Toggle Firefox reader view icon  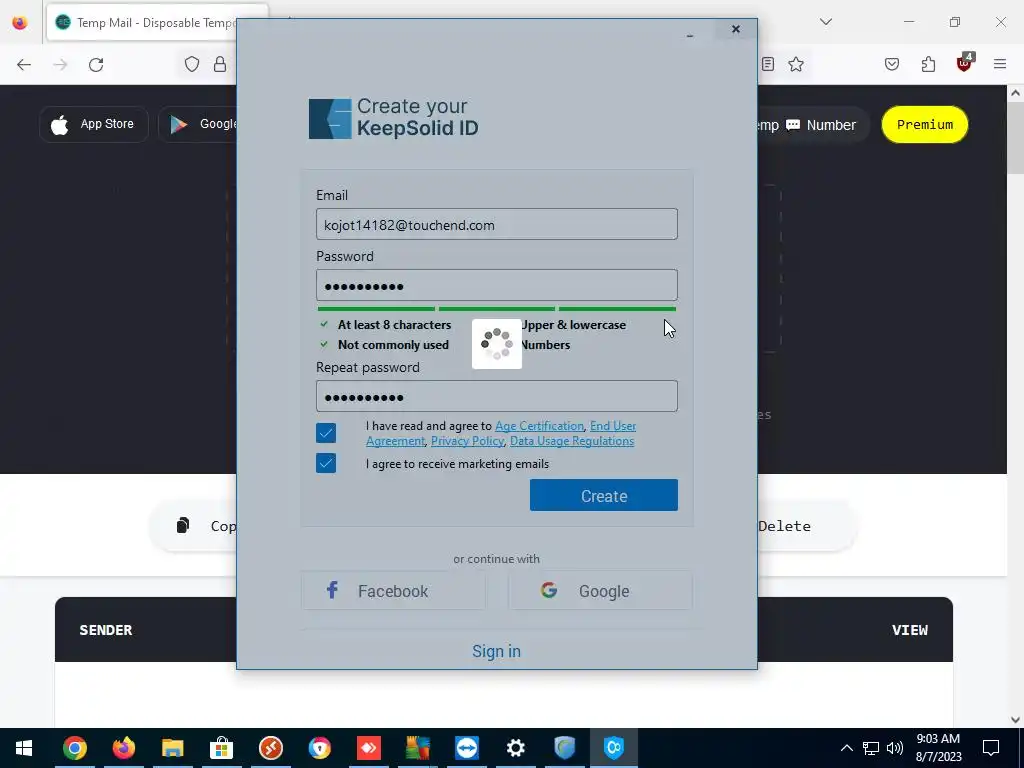(x=768, y=64)
